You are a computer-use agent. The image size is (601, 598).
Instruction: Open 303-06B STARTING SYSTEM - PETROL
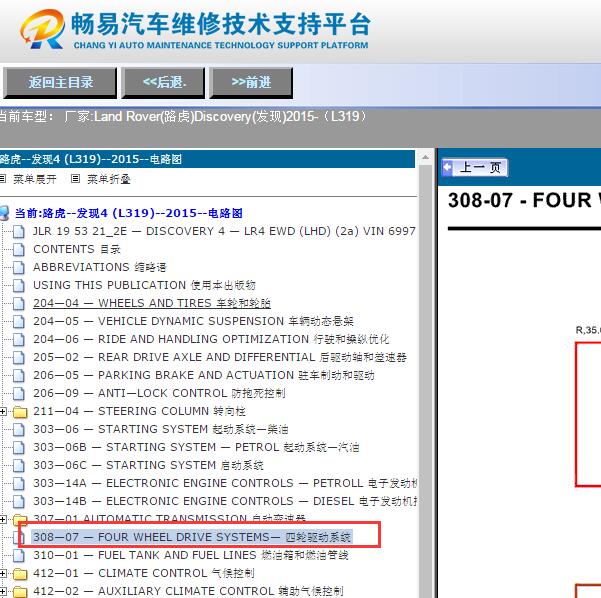(x=196, y=447)
